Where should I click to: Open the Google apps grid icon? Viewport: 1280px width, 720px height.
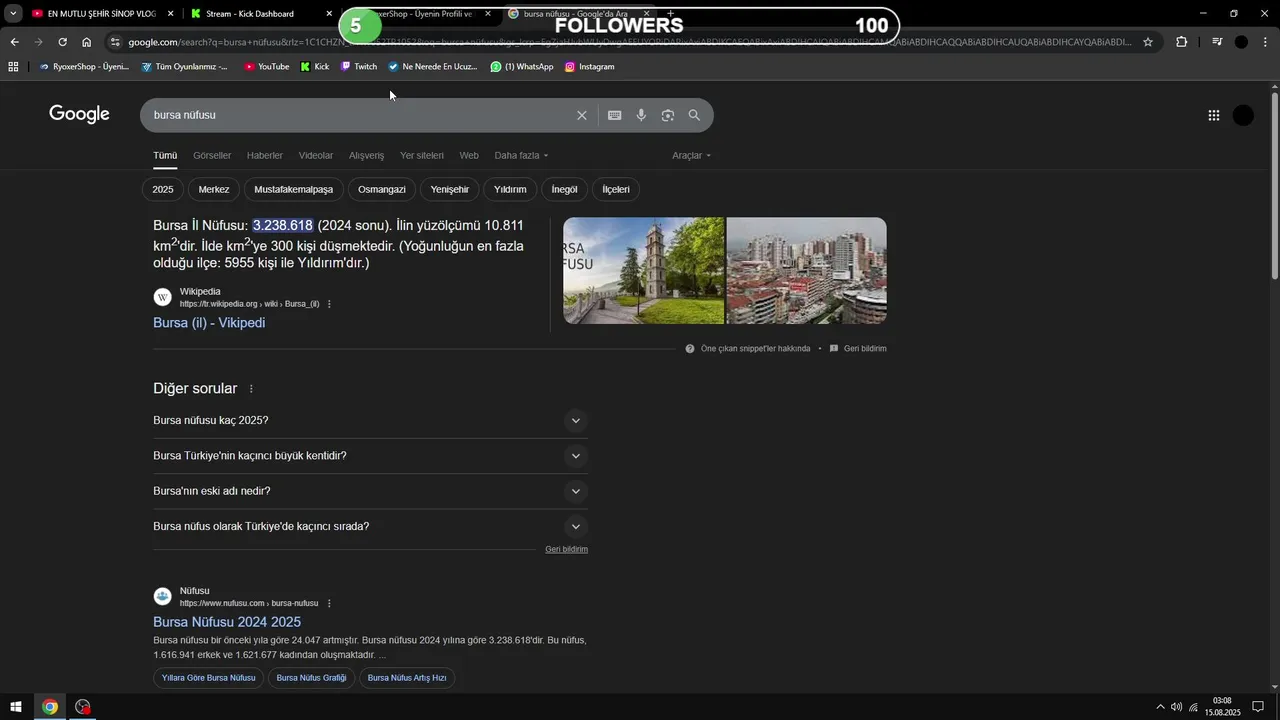pos(1214,115)
